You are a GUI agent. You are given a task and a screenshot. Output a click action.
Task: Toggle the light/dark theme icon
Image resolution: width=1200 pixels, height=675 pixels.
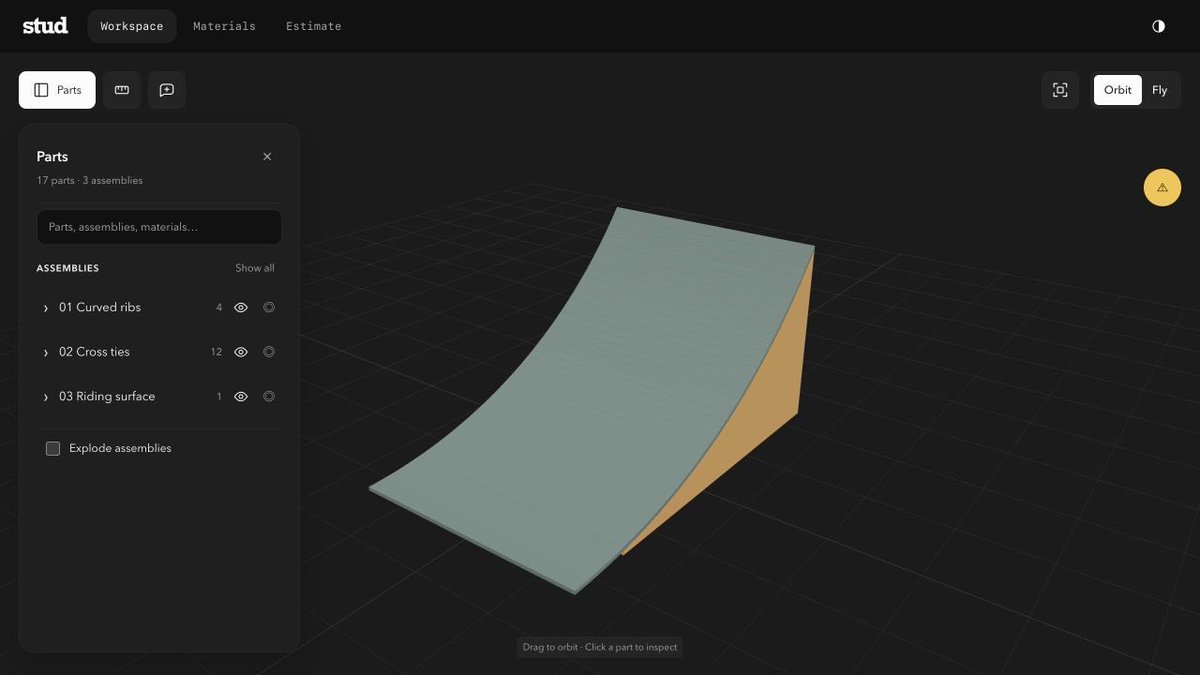1158,26
